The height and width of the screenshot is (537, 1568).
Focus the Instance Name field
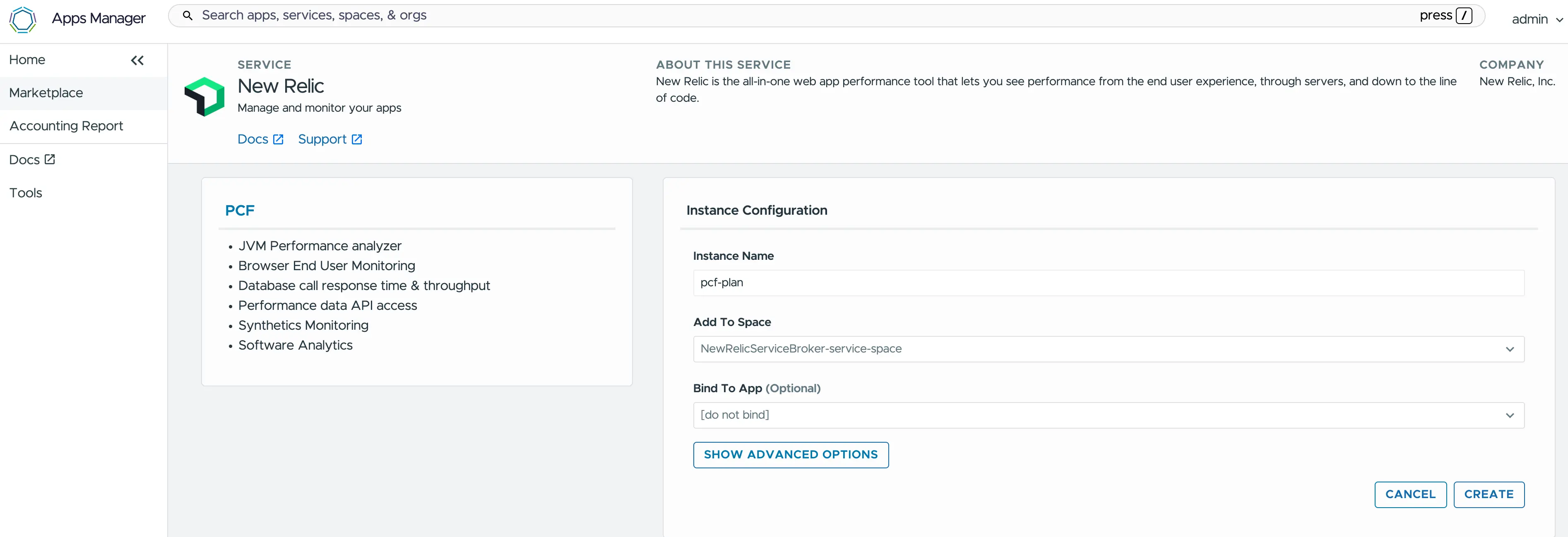(1109, 283)
